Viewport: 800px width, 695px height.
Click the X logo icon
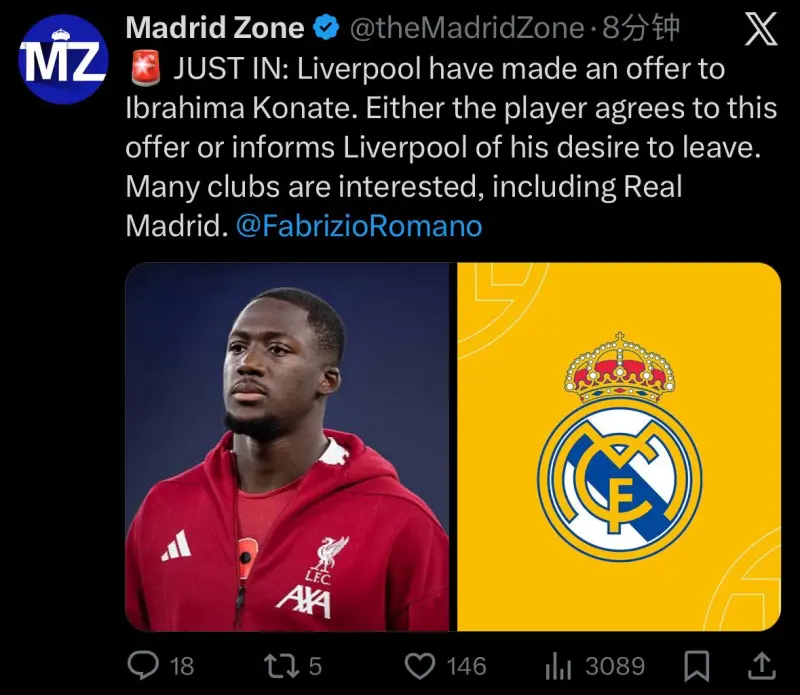[x=761, y=29]
